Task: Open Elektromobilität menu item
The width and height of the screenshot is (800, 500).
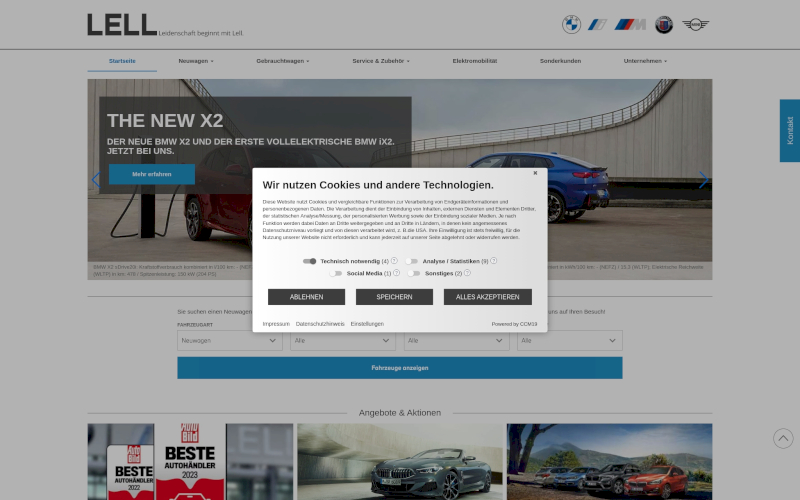Action: pyautogui.click(x=474, y=61)
